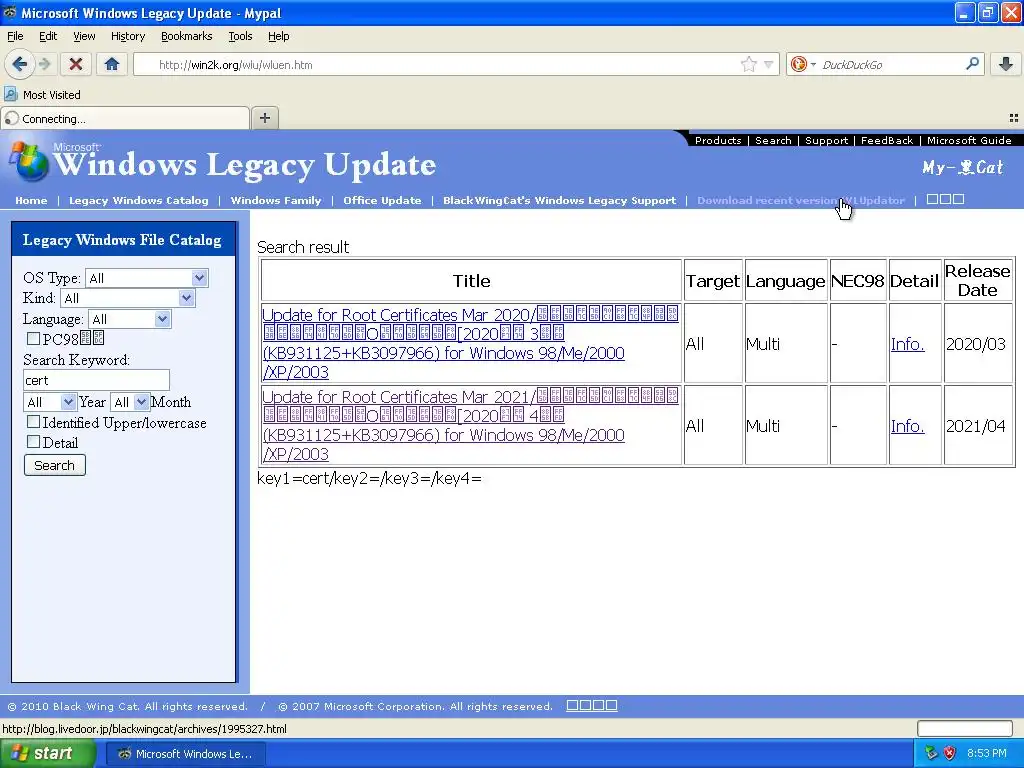
Task: Click the Search link in the top bar
Action: (773, 140)
